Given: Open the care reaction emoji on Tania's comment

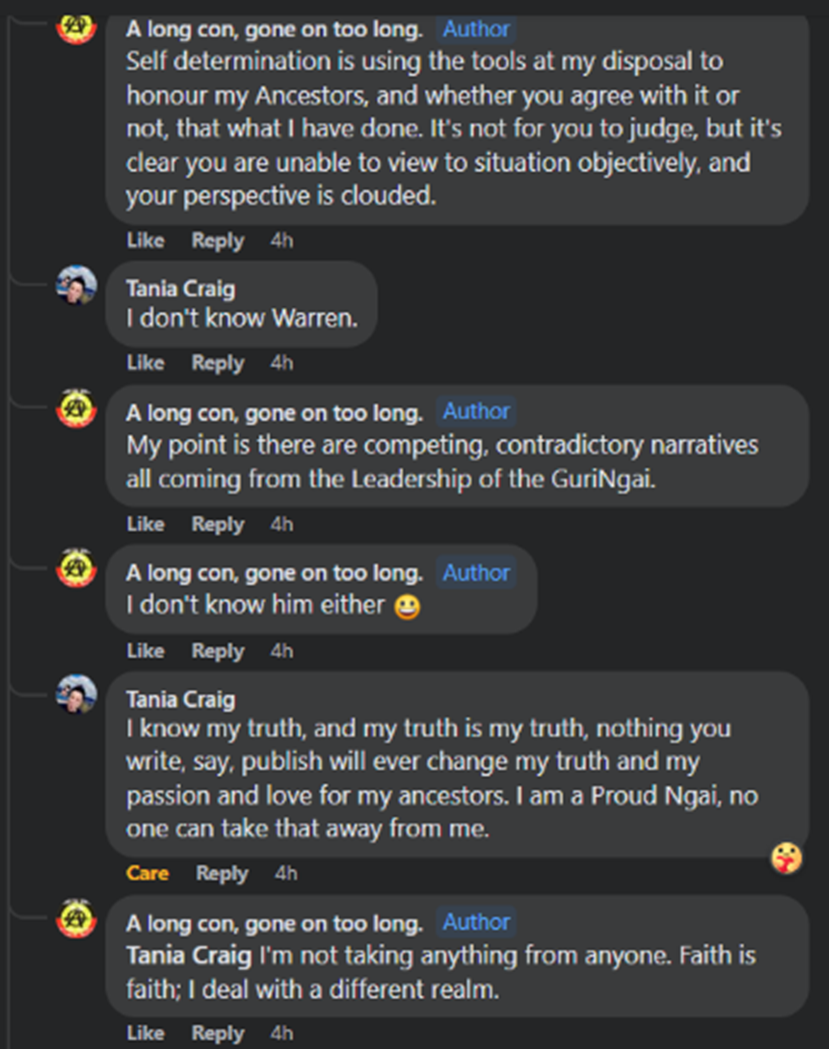Looking at the screenshot, I should click(x=786, y=857).
